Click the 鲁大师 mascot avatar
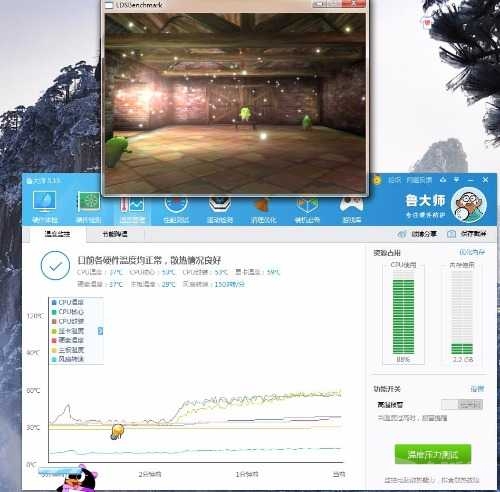Viewport: 500px width, 492px height. [468, 205]
